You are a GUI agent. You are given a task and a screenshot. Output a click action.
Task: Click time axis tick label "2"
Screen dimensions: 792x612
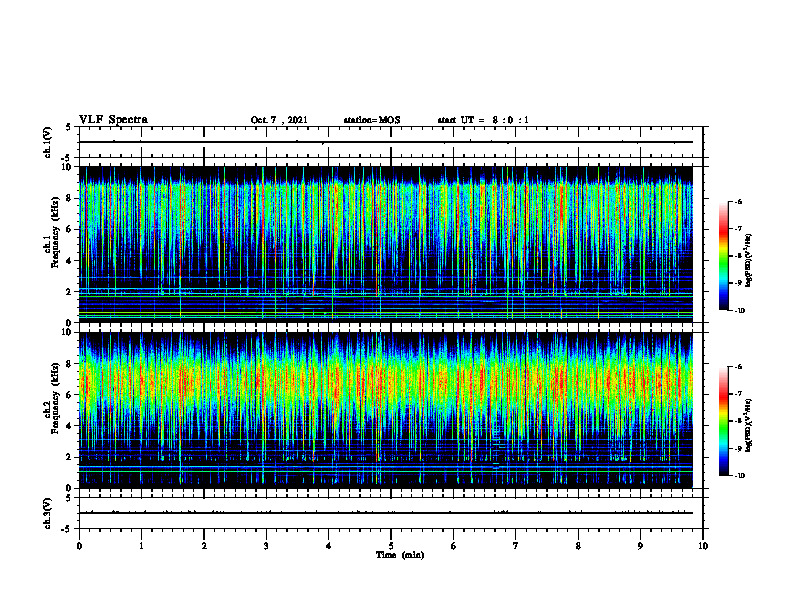204,546
